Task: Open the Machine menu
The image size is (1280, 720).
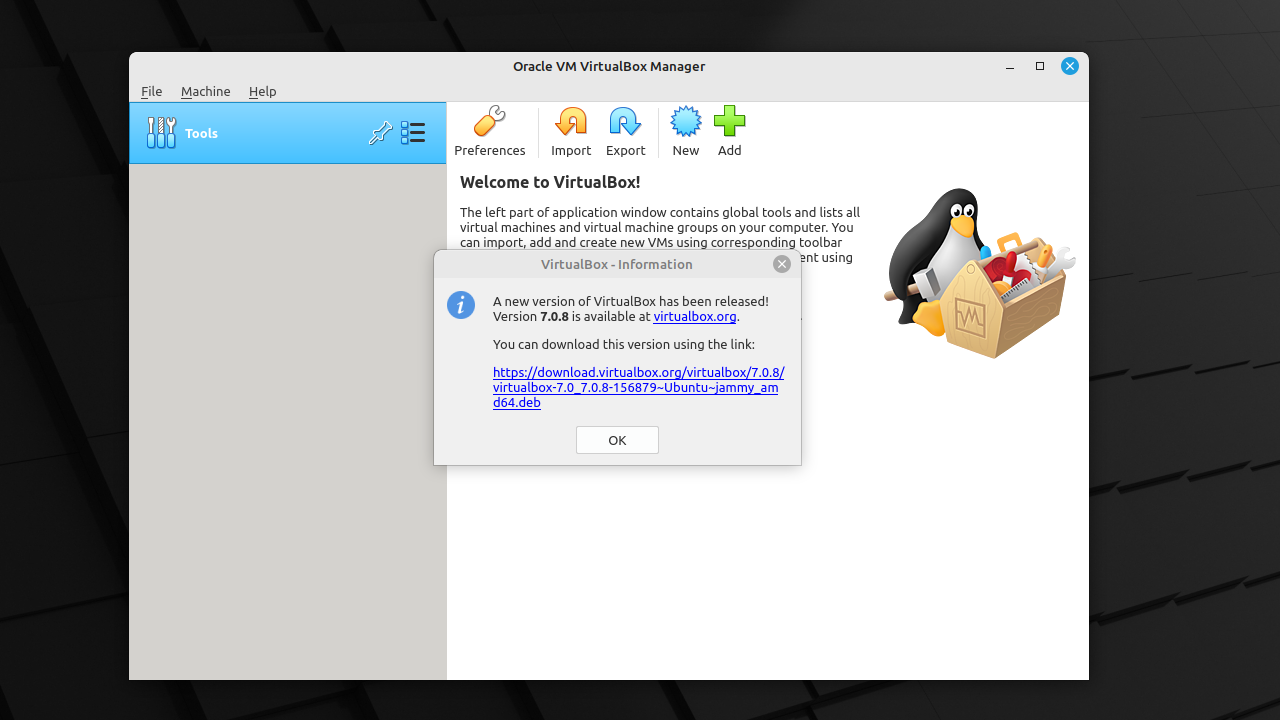Action: [x=205, y=91]
